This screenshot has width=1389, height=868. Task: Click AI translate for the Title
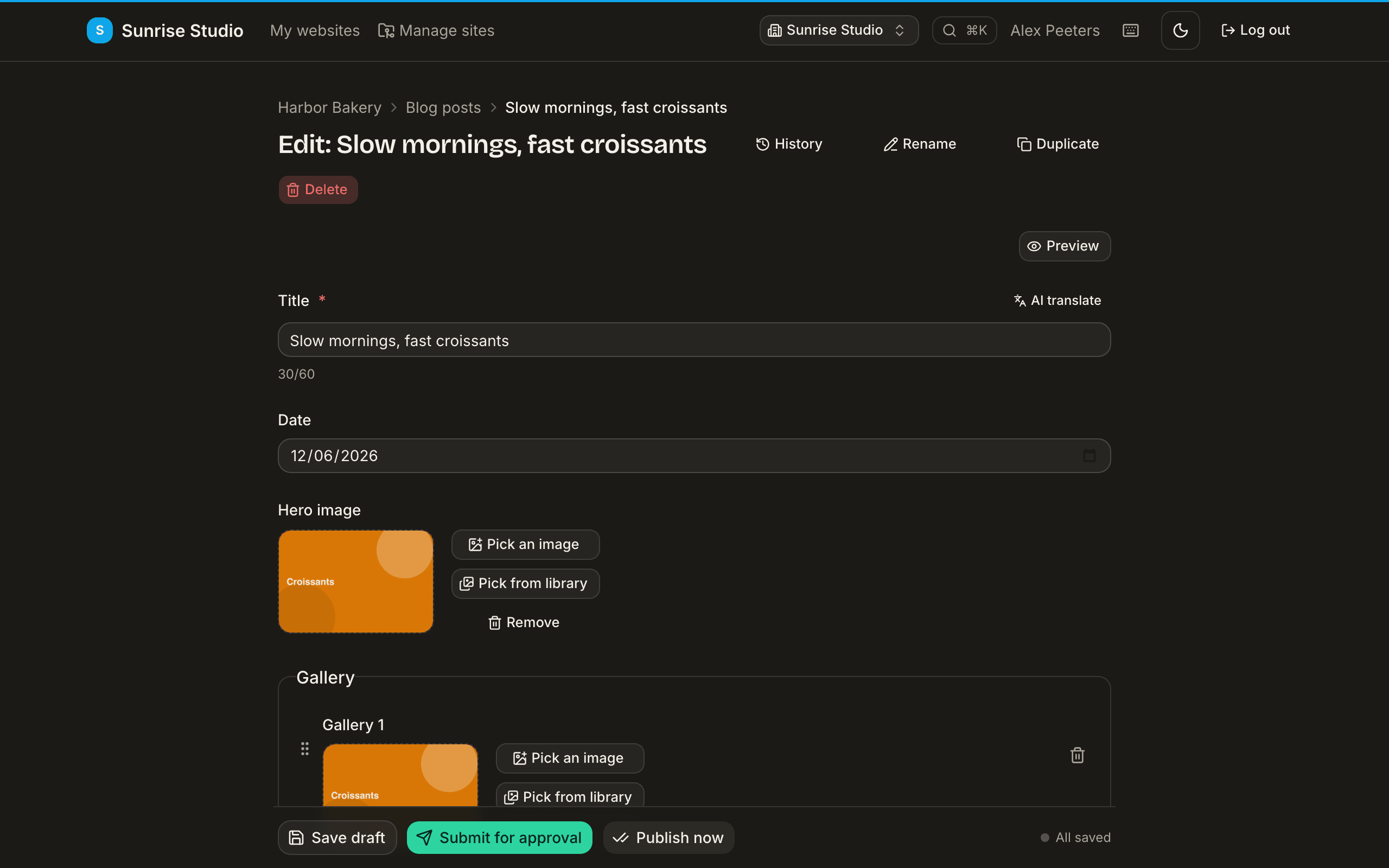[x=1057, y=300]
